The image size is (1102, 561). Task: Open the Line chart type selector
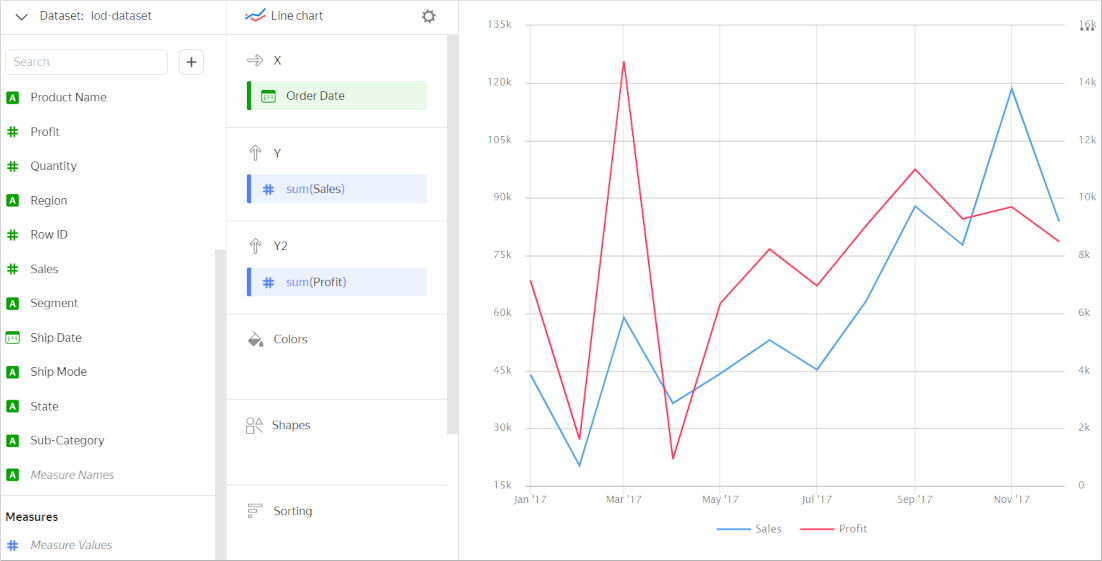pyautogui.click(x=286, y=17)
